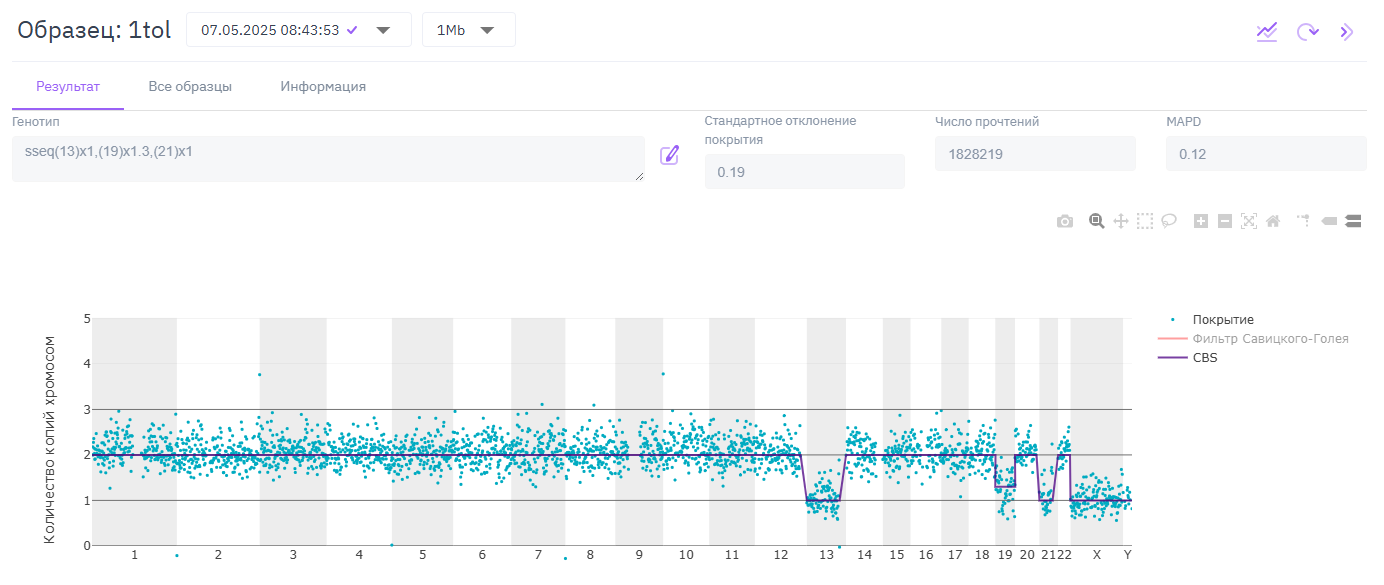
Task: Edit genotype with the pencil icon
Action: 670,155
